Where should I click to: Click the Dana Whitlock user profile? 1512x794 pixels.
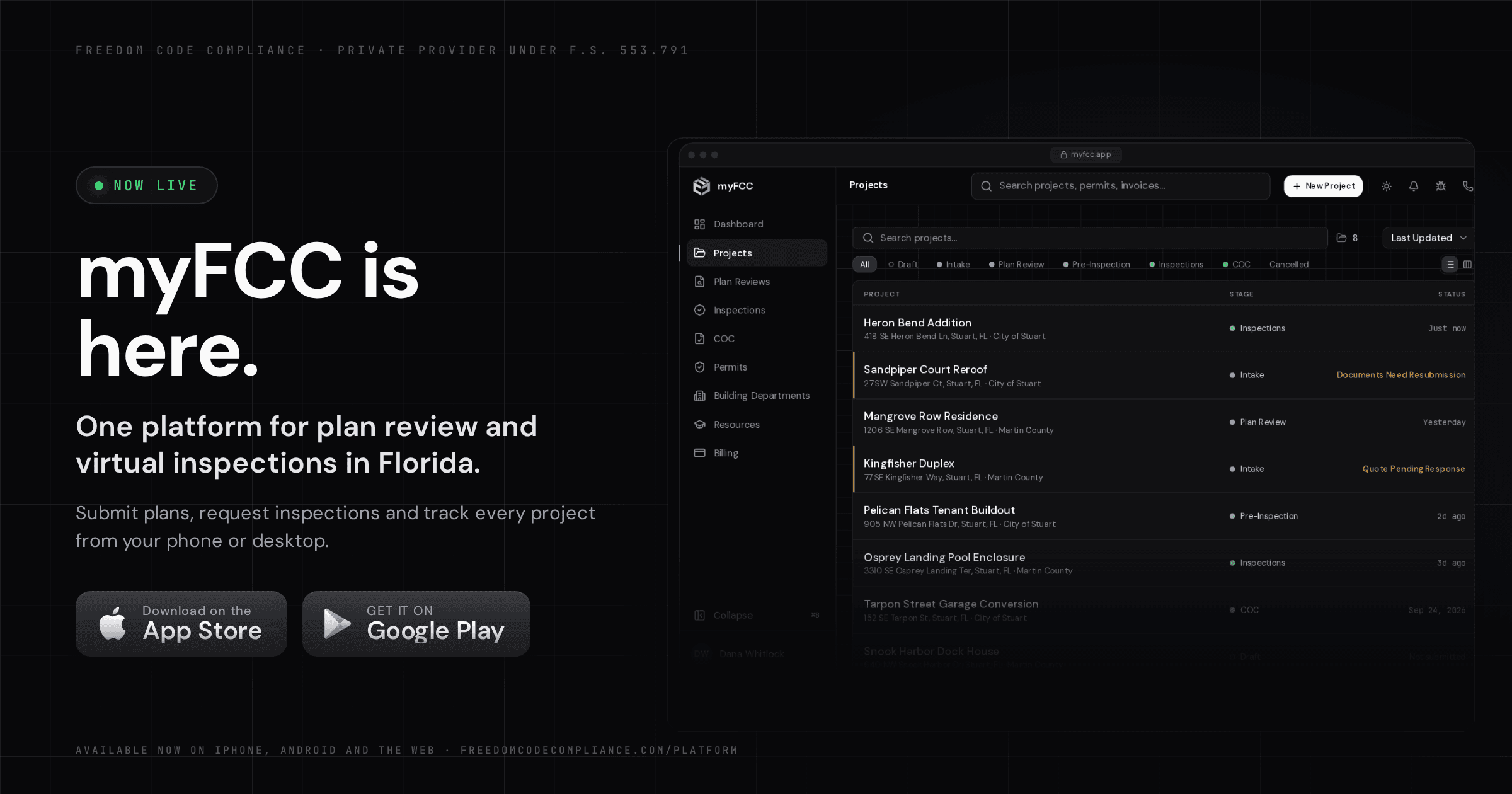739,654
